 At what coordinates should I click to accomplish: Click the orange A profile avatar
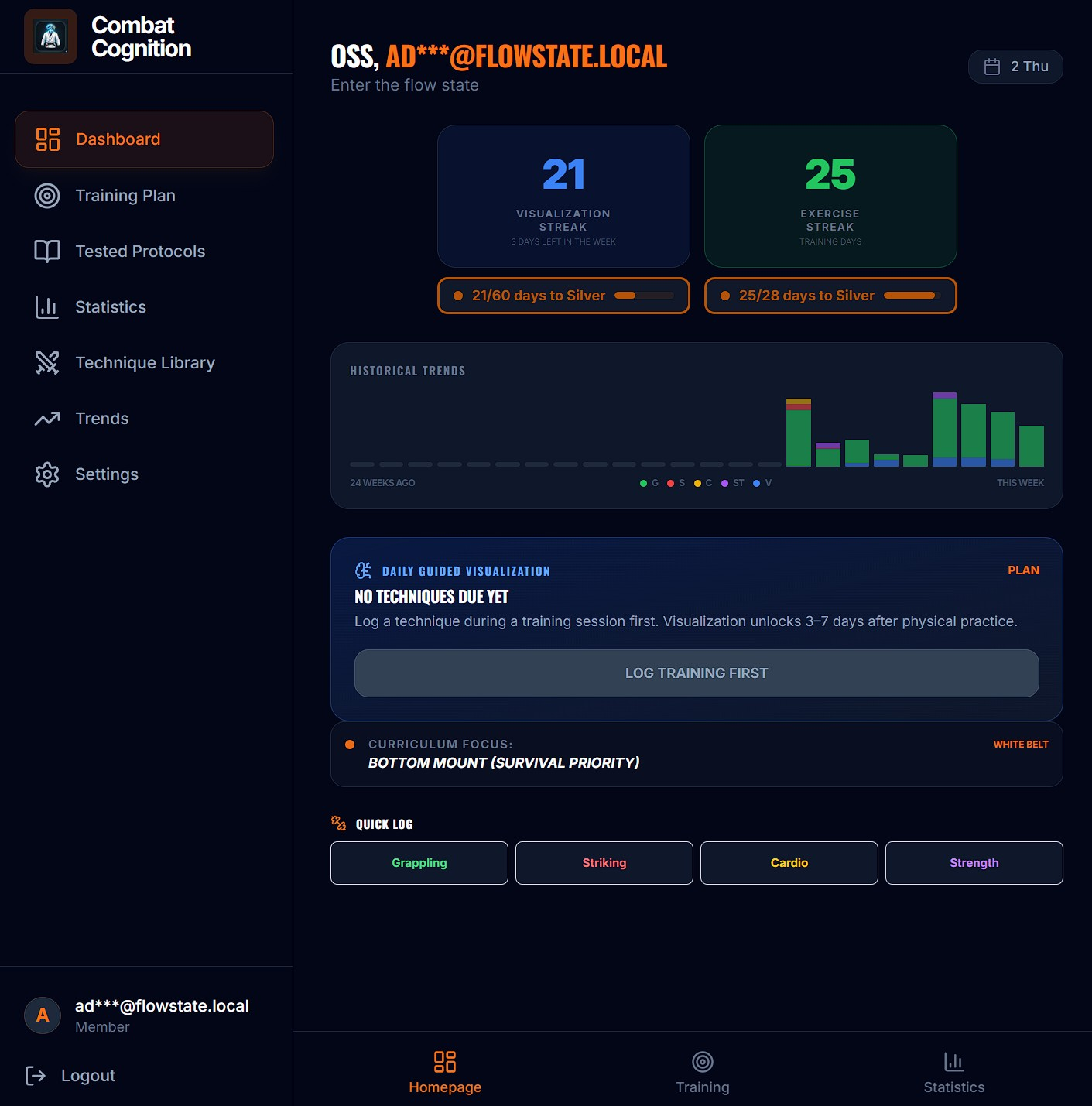click(x=43, y=1015)
